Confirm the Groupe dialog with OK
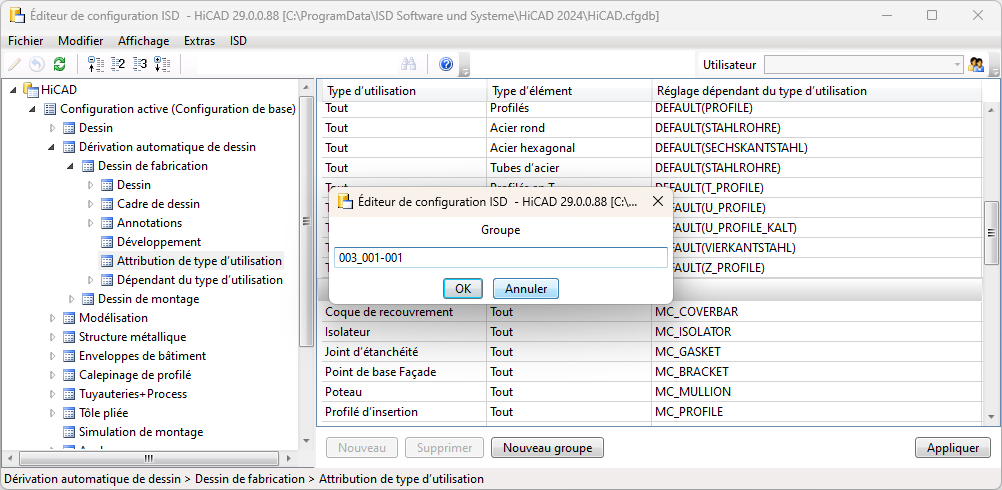1002x490 pixels. coord(463,289)
